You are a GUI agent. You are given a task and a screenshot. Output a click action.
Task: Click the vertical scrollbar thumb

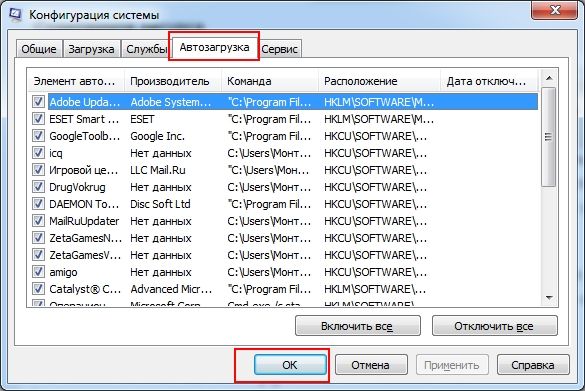pos(549,137)
